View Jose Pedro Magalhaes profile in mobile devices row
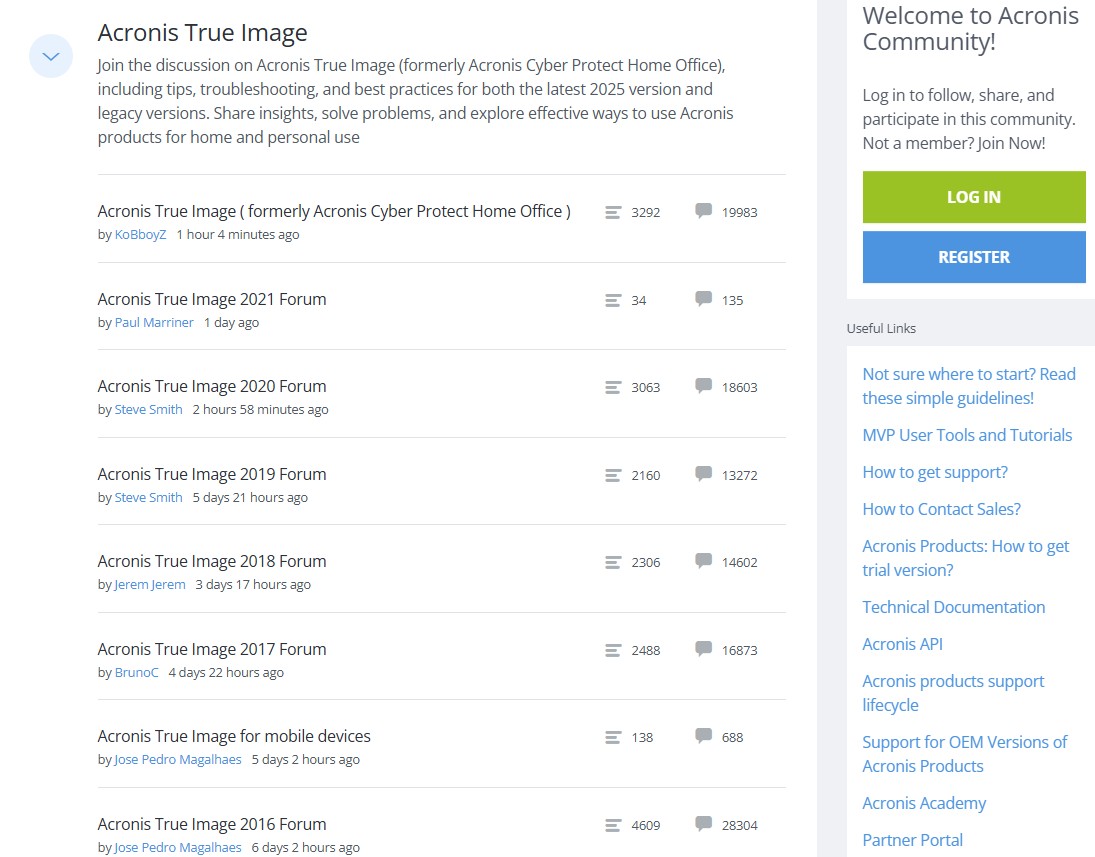The image size is (1095, 857). pos(177,760)
